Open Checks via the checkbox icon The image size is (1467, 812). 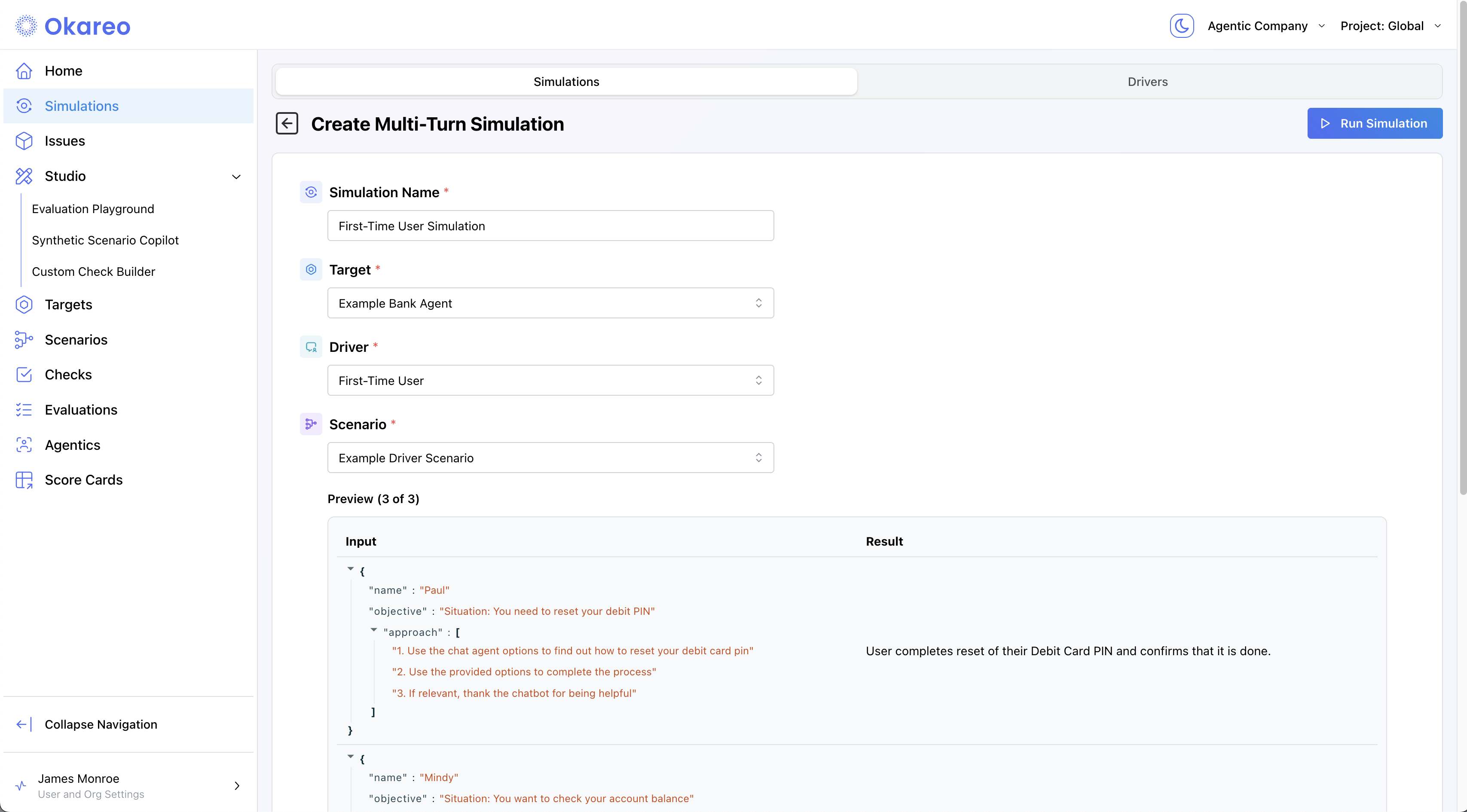[24, 375]
